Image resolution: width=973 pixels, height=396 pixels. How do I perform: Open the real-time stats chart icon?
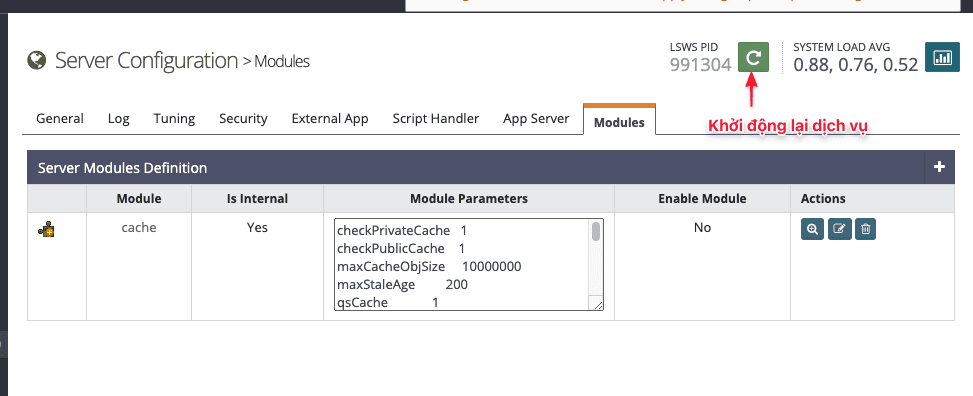tap(943, 57)
